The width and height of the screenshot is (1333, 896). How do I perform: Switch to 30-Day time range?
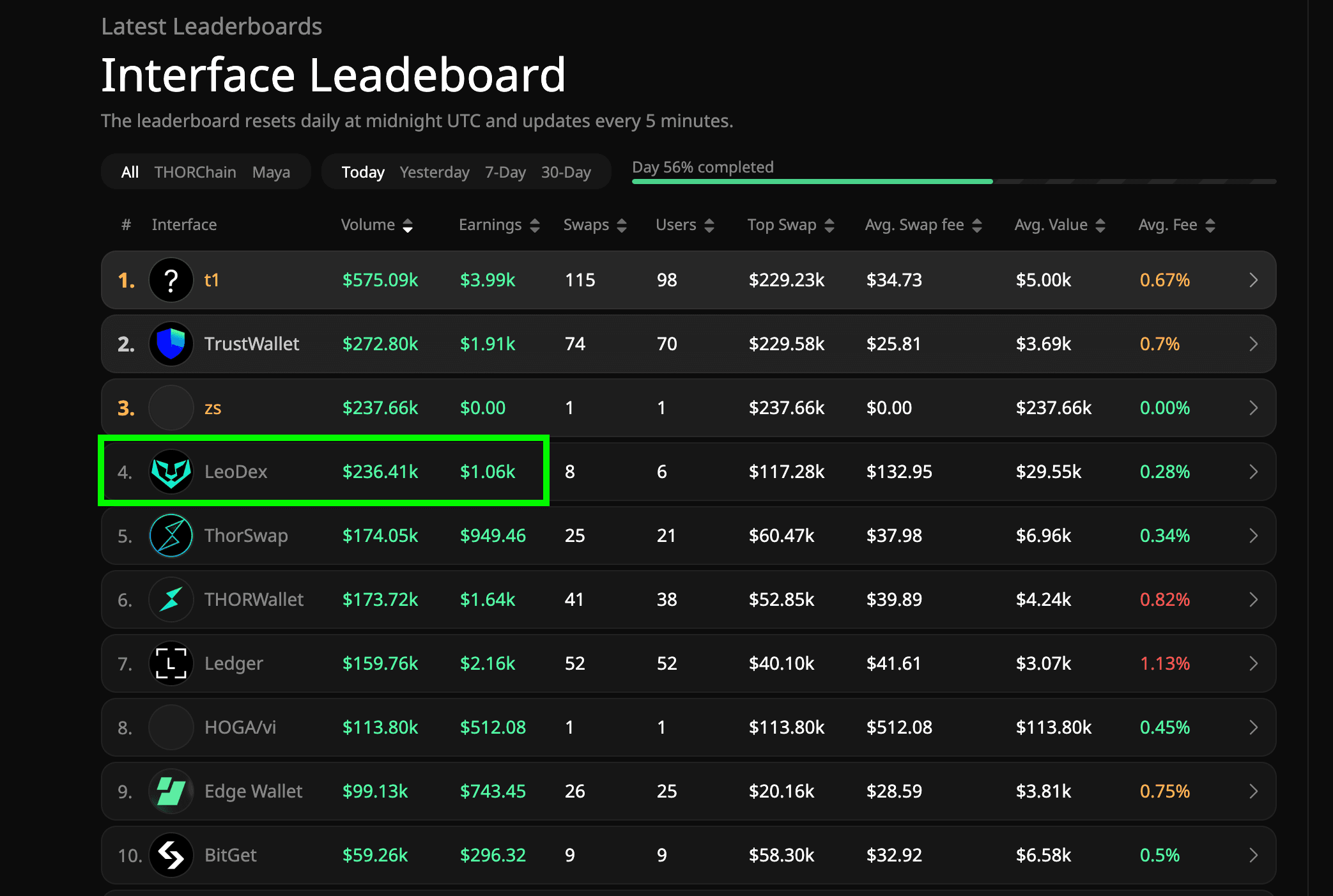coord(566,172)
